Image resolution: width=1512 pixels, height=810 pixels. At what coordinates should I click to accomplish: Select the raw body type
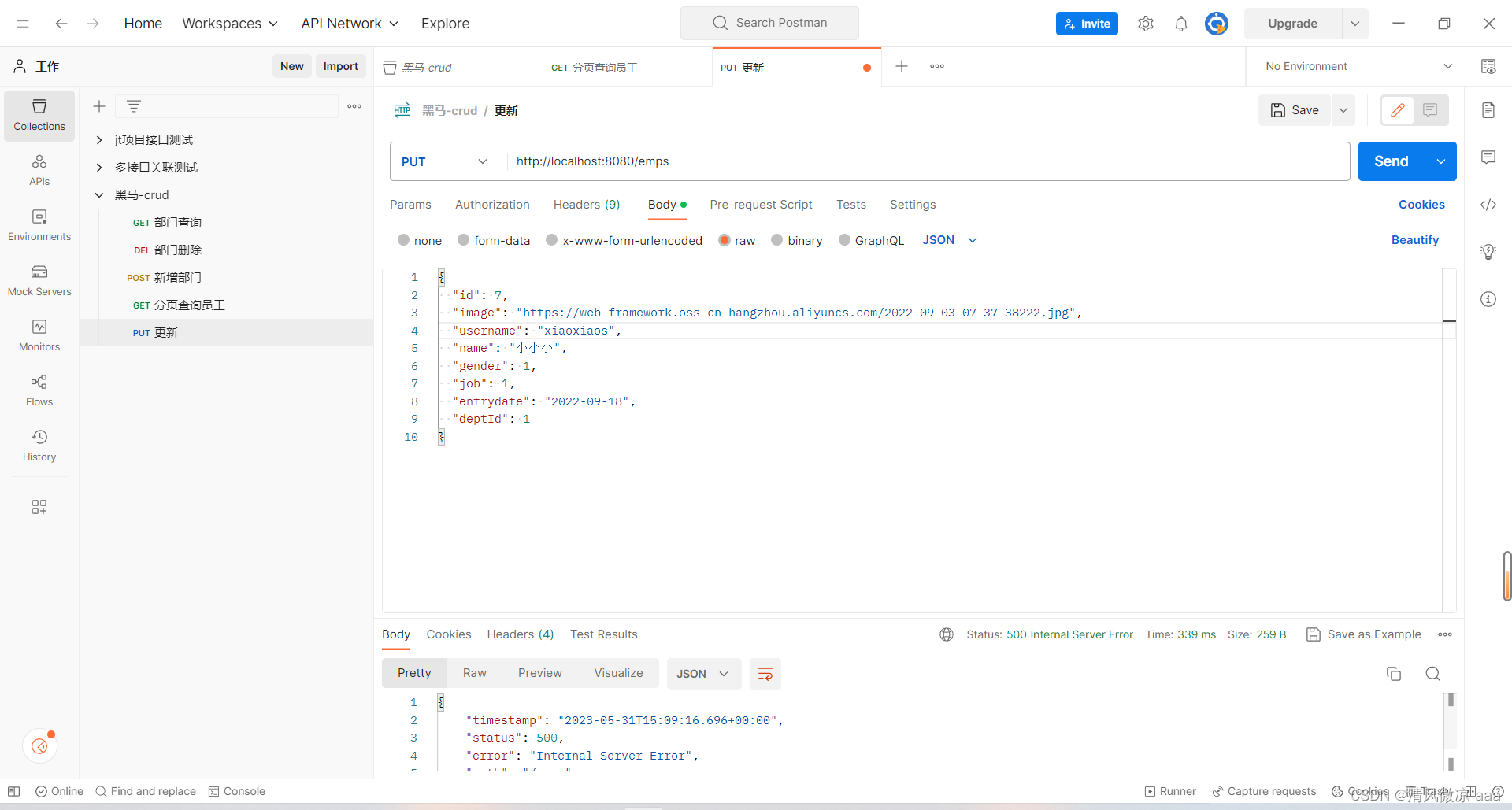[x=724, y=240]
